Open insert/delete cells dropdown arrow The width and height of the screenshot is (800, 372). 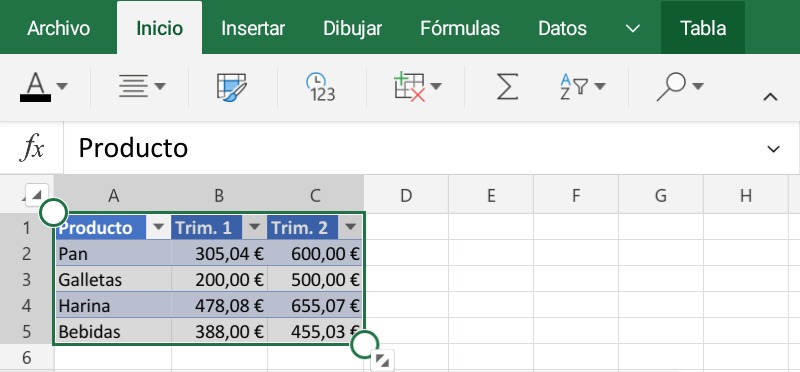[x=436, y=86]
